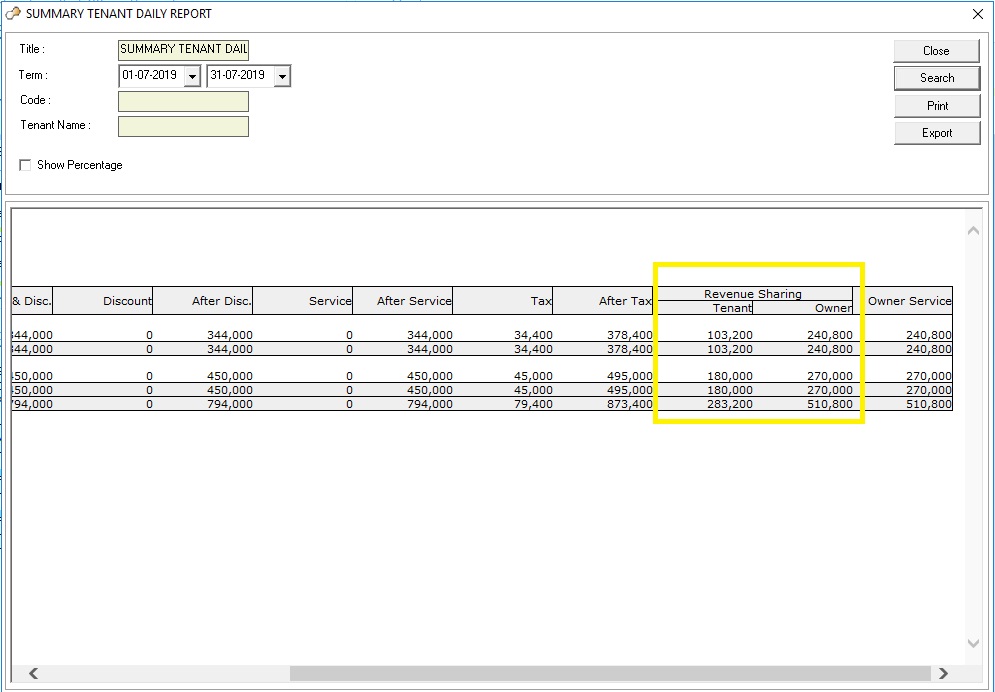Open the start date dropdown arrow
The height and width of the screenshot is (692, 995).
pos(193,76)
